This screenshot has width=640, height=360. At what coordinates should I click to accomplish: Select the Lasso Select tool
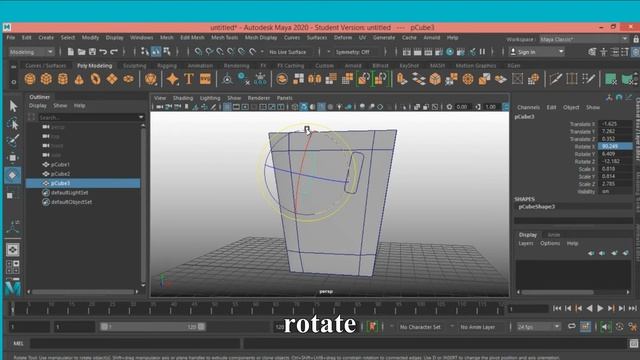tap(13, 124)
